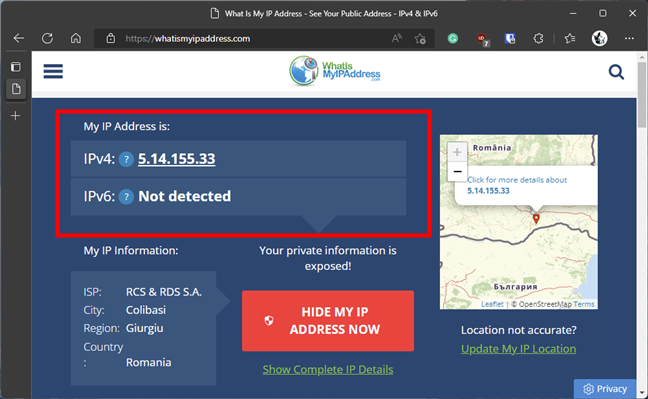The width and height of the screenshot is (648, 399).
Task: Click the HIDE MY IP ADDRESS NOW button
Action: pyautogui.click(x=328, y=321)
